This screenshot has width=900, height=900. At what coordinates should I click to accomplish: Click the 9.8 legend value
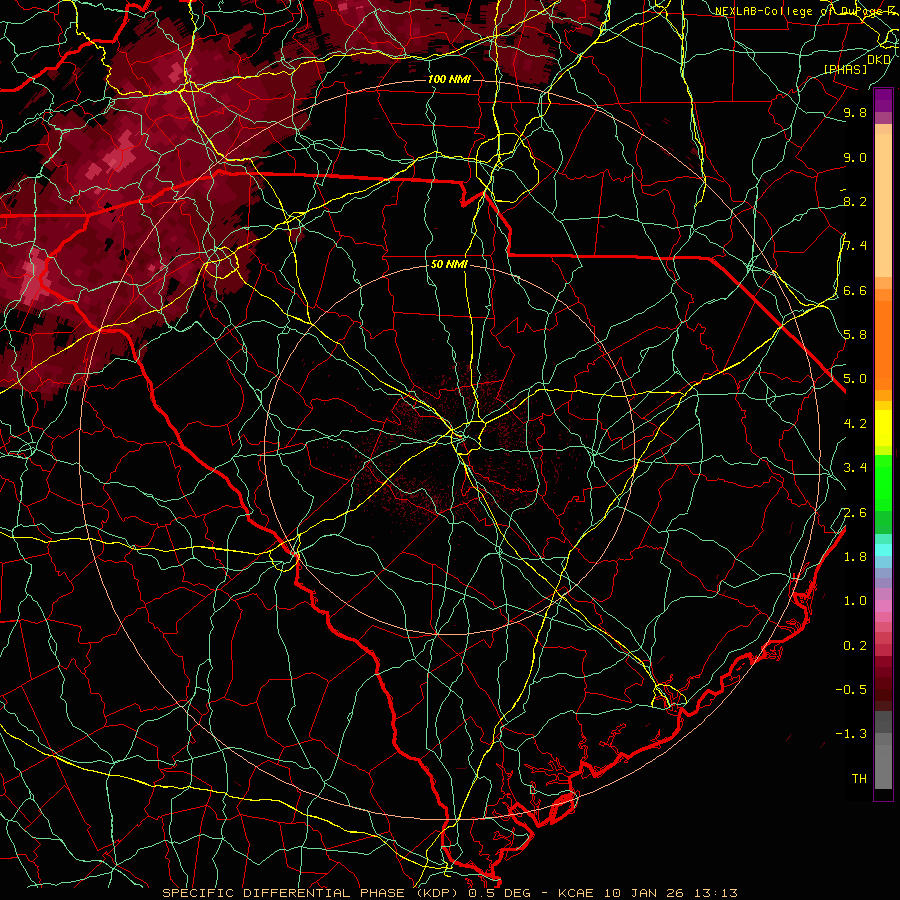pyautogui.click(x=855, y=113)
